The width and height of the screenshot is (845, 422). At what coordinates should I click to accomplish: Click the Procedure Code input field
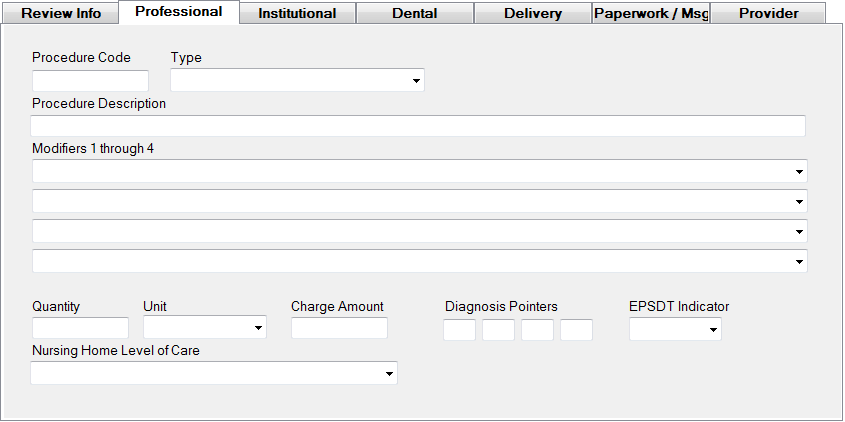click(x=90, y=81)
